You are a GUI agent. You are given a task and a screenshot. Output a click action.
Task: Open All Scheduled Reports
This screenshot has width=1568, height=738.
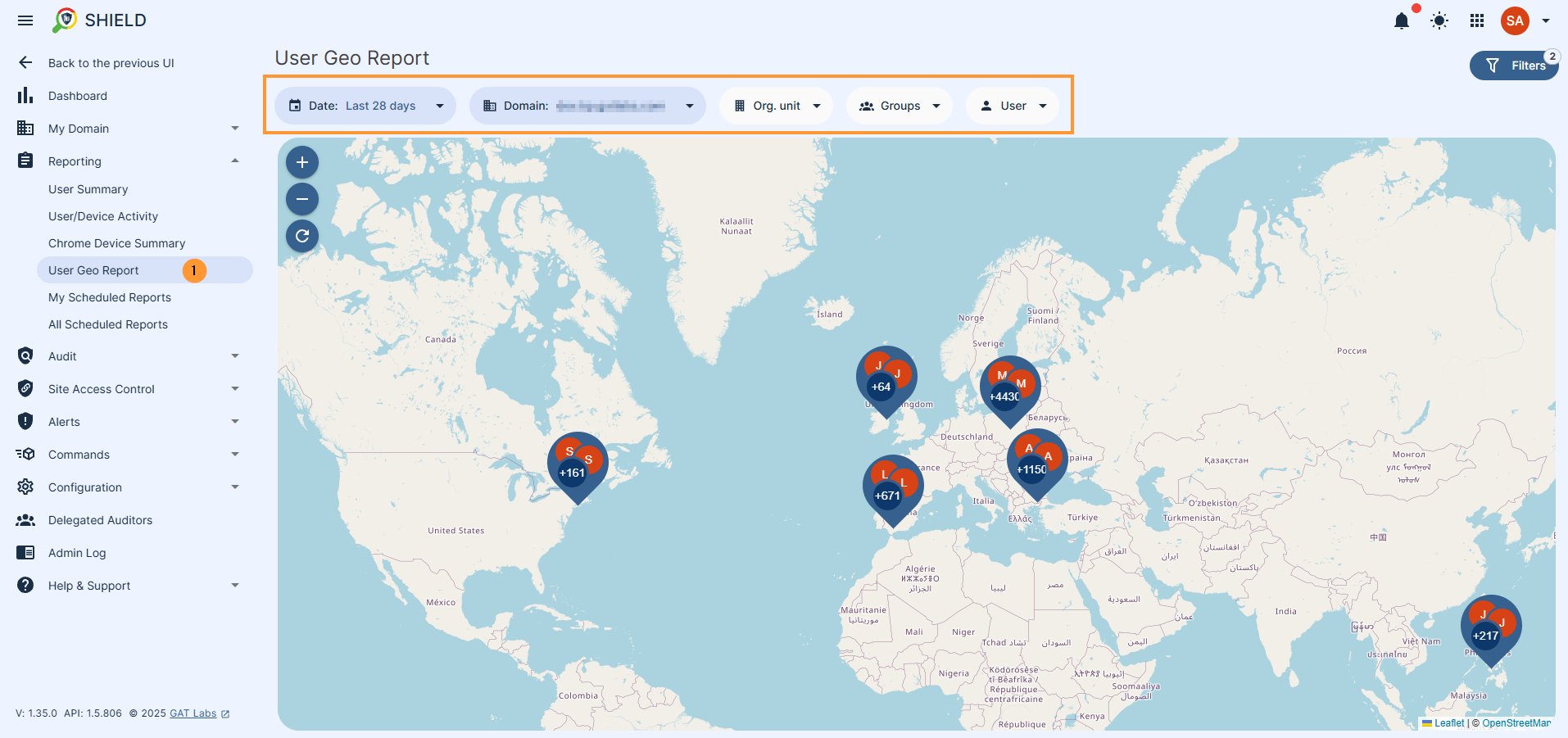(108, 324)
